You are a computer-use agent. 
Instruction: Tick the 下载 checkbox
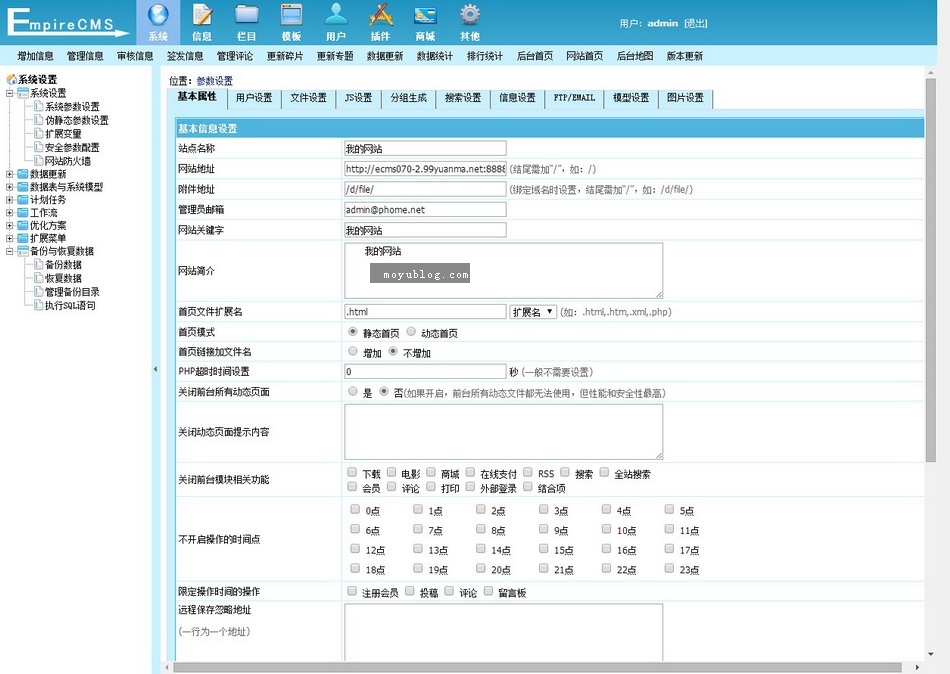tap(352, 472)
